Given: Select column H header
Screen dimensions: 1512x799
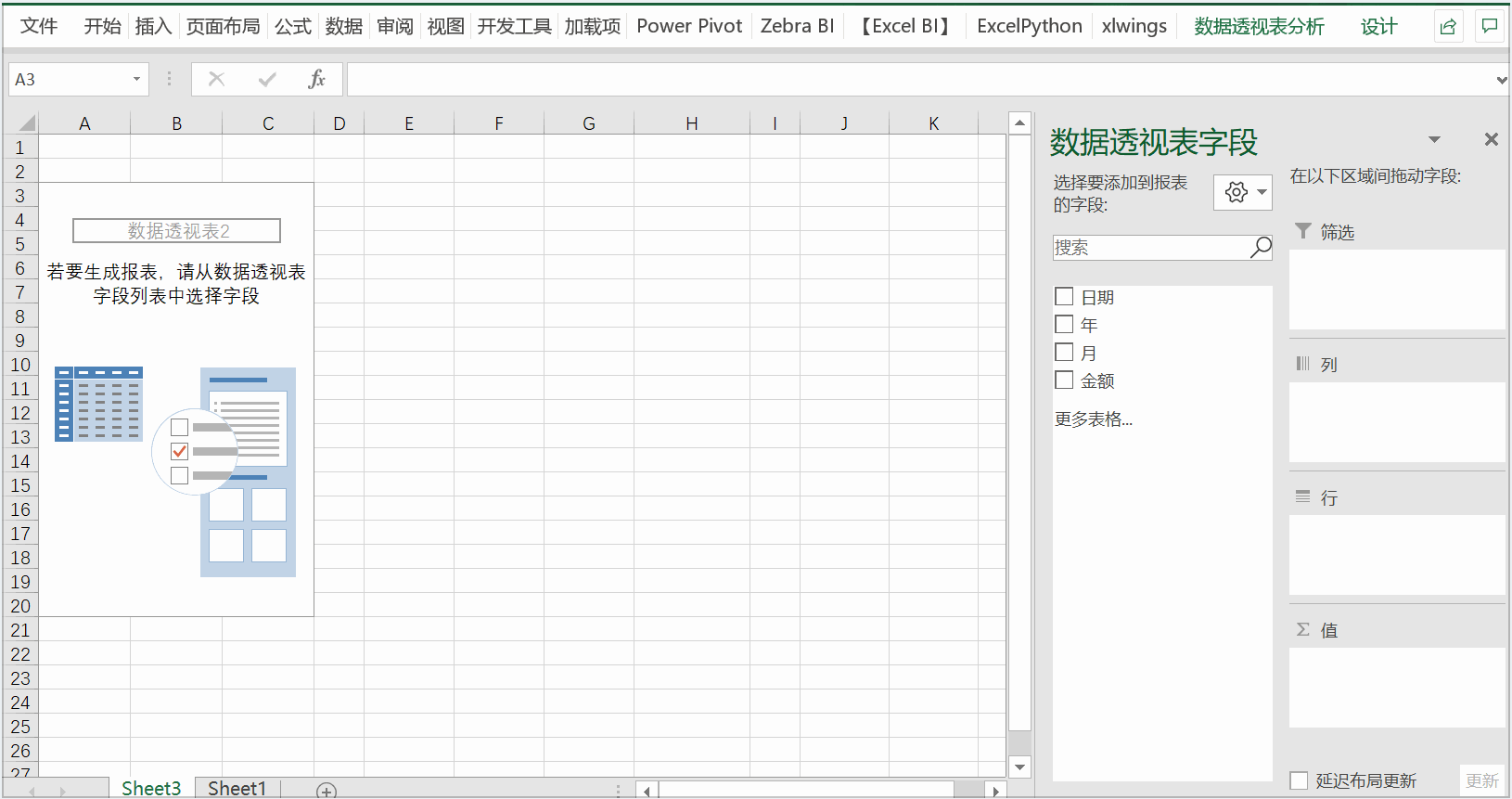Looking at the screenshot, I should pos(692,123).
